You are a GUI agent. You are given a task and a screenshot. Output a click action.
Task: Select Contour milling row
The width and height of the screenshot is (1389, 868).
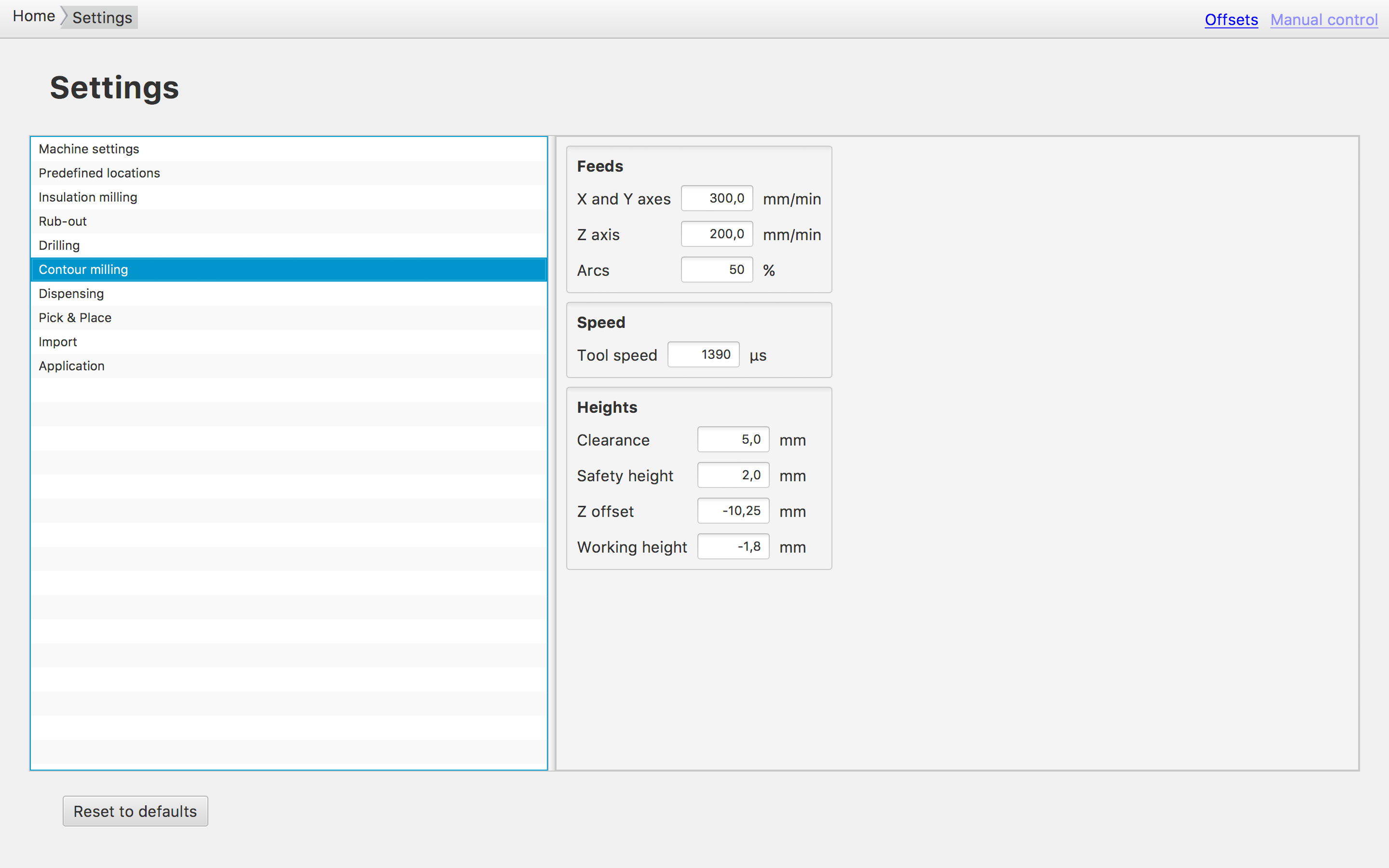pyautogui.click(x=289, y=270)
